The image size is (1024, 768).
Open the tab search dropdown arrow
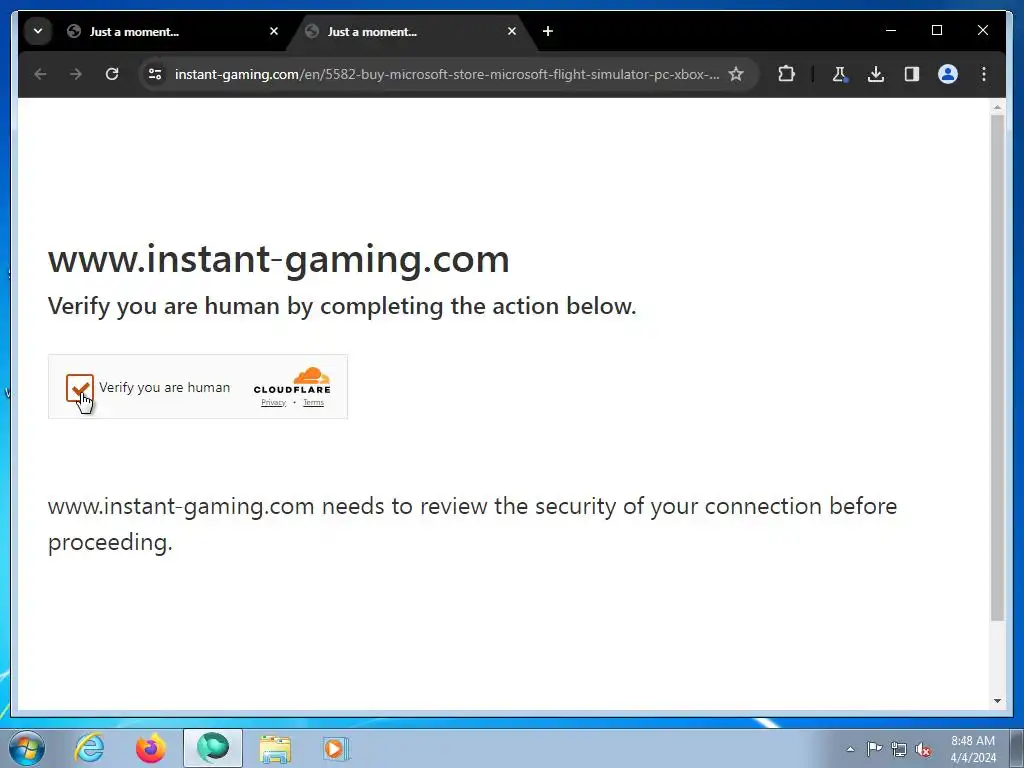click(38, 31)
